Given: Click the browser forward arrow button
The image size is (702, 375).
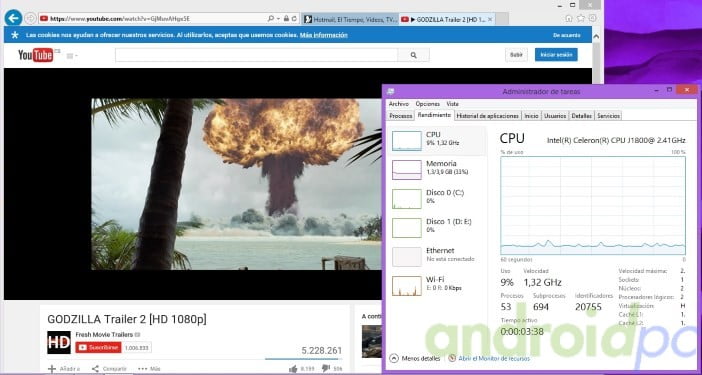Looking at the screenshot, I should (30, 19).
